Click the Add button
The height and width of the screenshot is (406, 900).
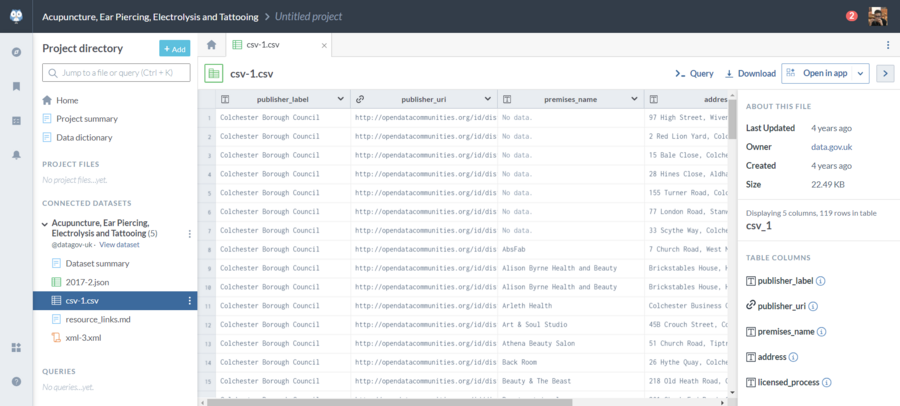174,48
